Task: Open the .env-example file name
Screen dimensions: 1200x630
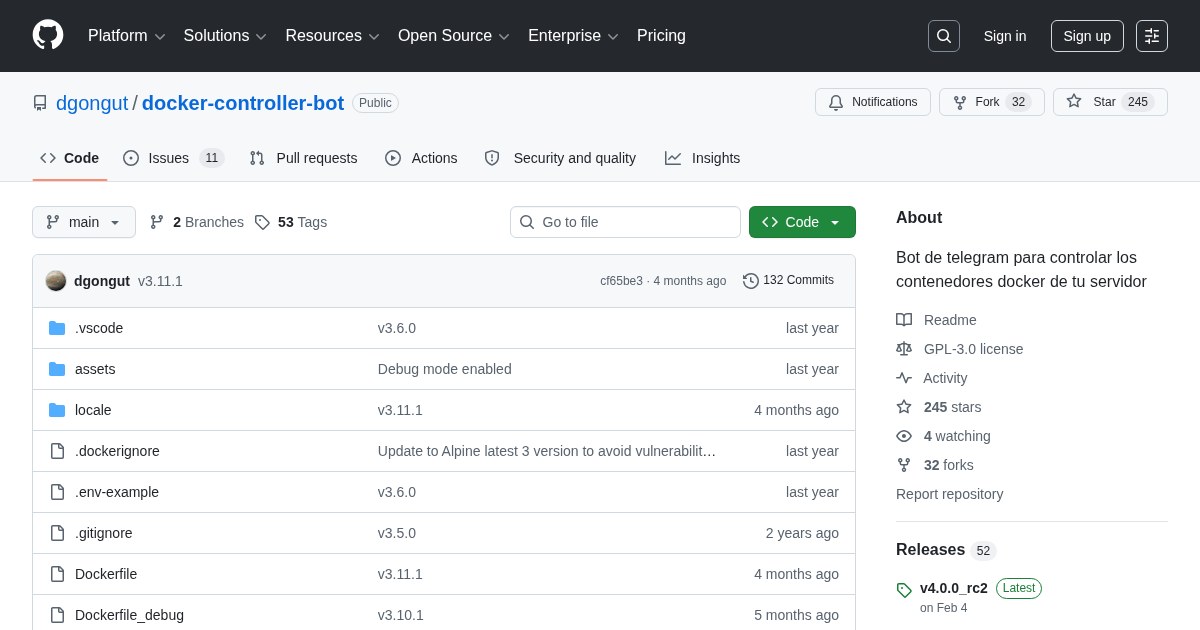Action: (x=117, y=492)
